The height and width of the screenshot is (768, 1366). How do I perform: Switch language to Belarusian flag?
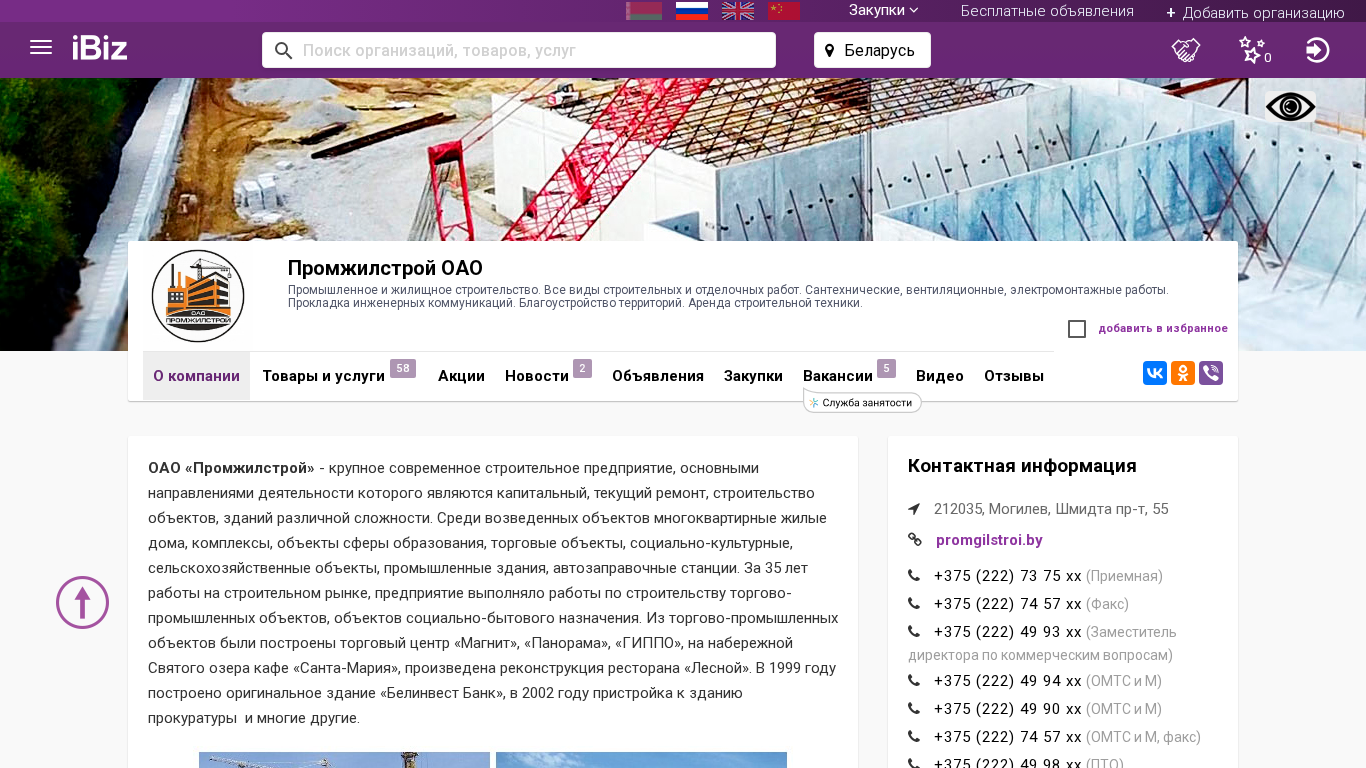click(644, 11)
